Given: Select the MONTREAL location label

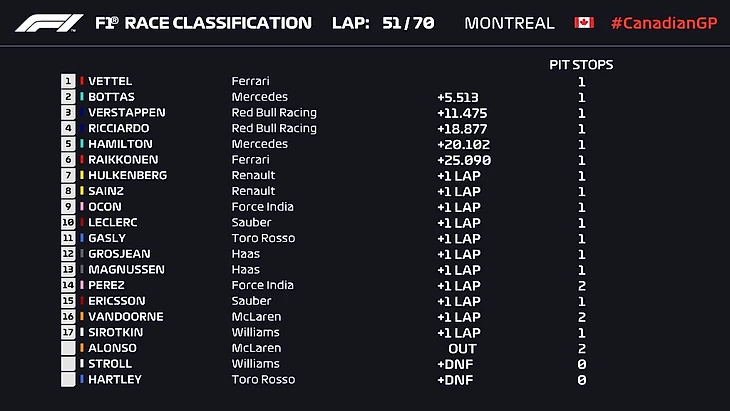Looking at the screenshot, I should [x=509, y=23].
